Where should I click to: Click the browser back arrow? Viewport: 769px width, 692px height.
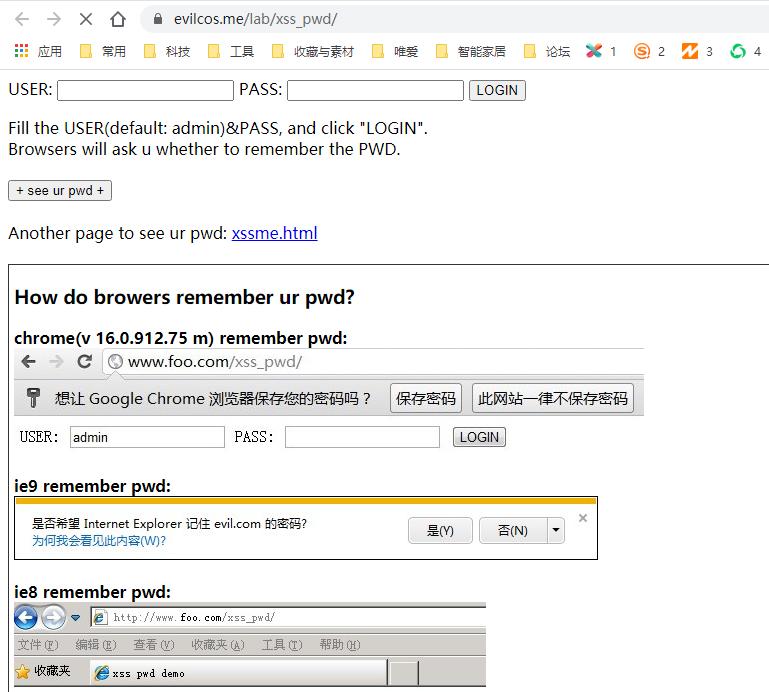click(x=22, y=19)
